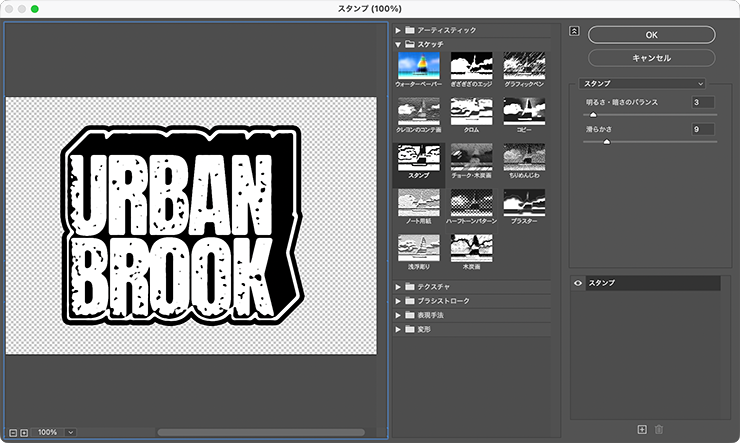
Task: Click the 滑らかさ slider handle
Action: pos(606,142)
